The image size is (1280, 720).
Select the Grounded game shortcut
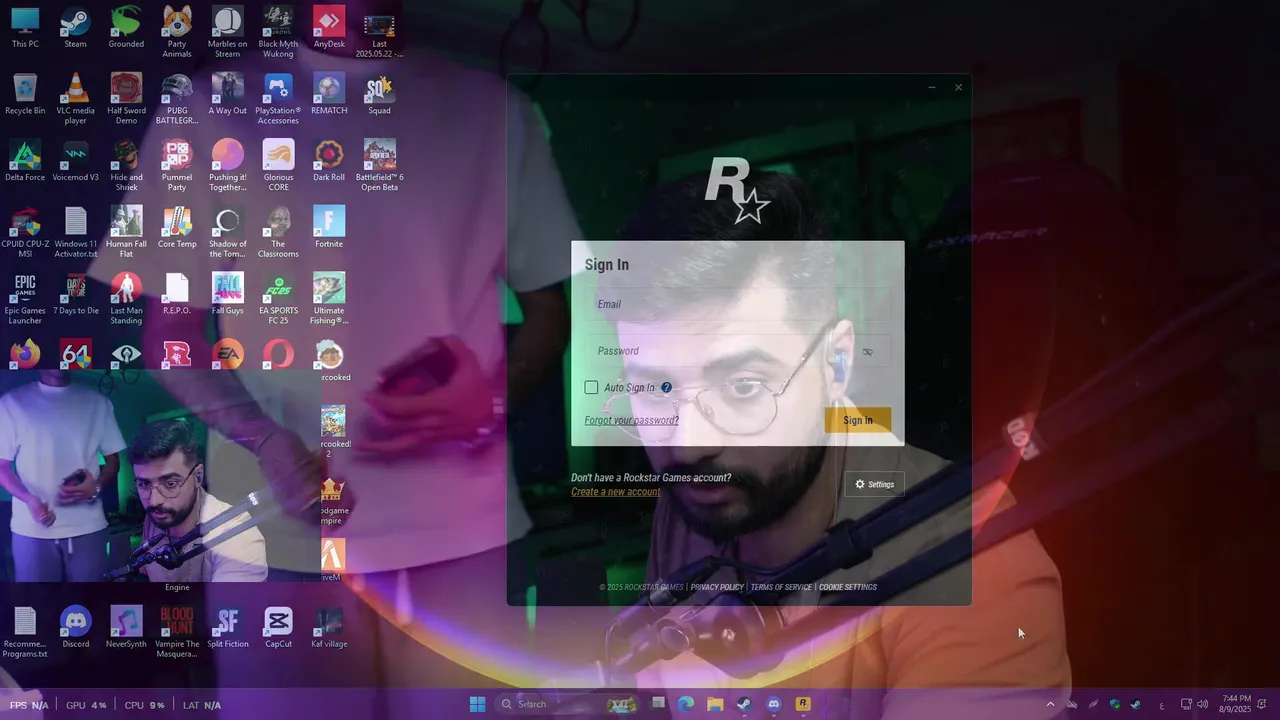pos(126,28)
